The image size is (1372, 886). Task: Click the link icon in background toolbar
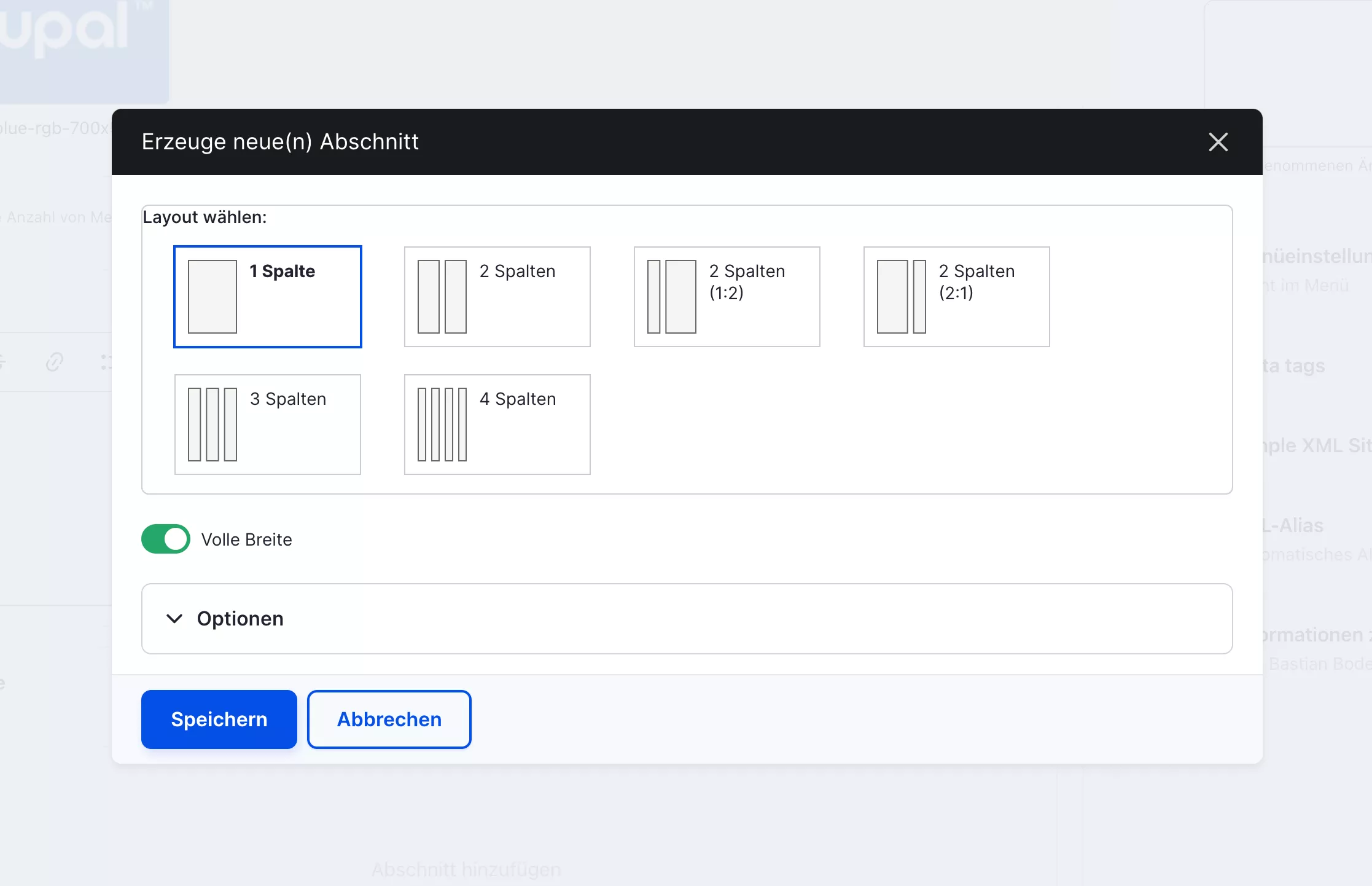(55, 362)
